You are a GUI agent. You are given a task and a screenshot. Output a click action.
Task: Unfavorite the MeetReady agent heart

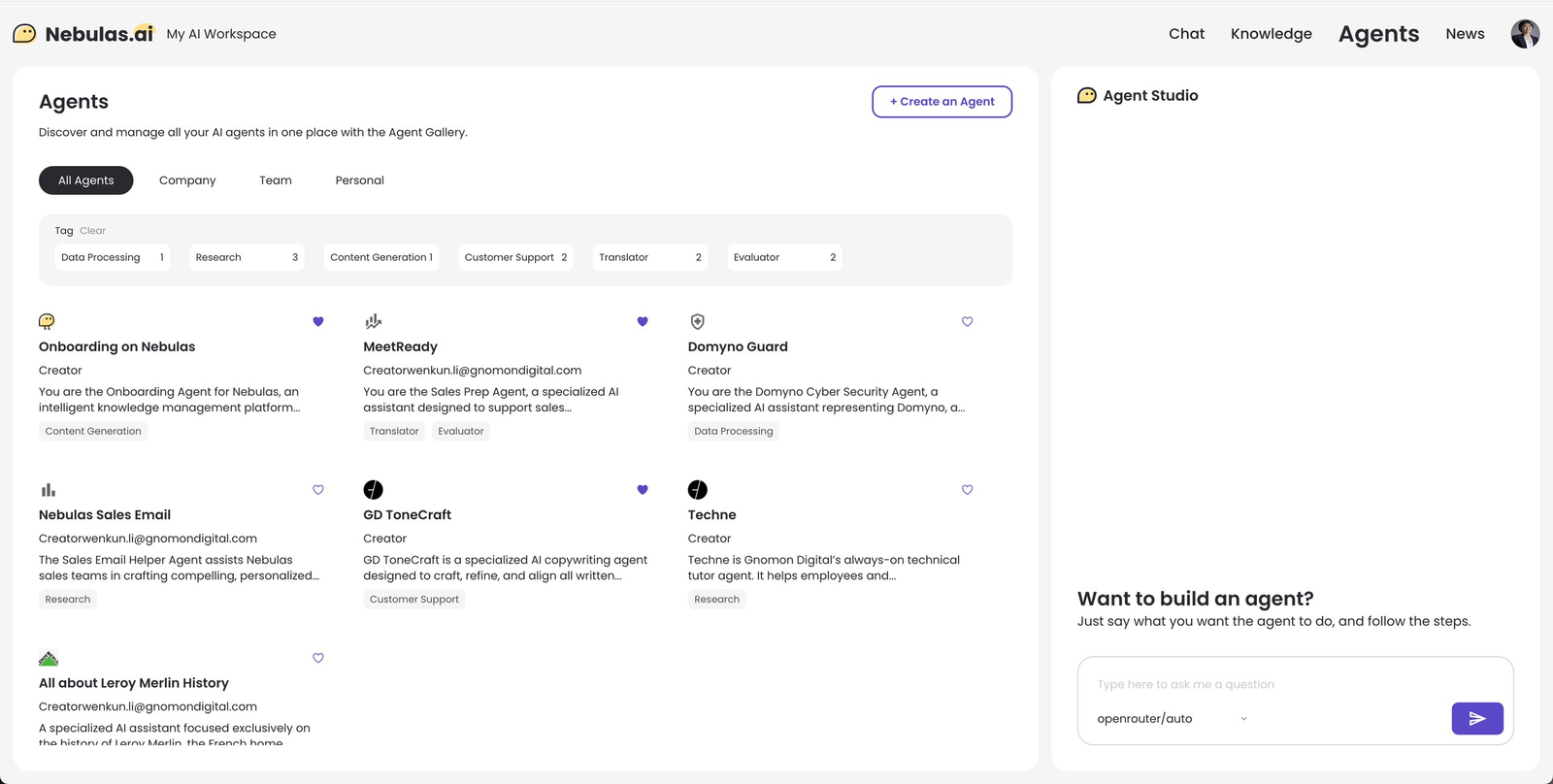[x=643, y=321]
